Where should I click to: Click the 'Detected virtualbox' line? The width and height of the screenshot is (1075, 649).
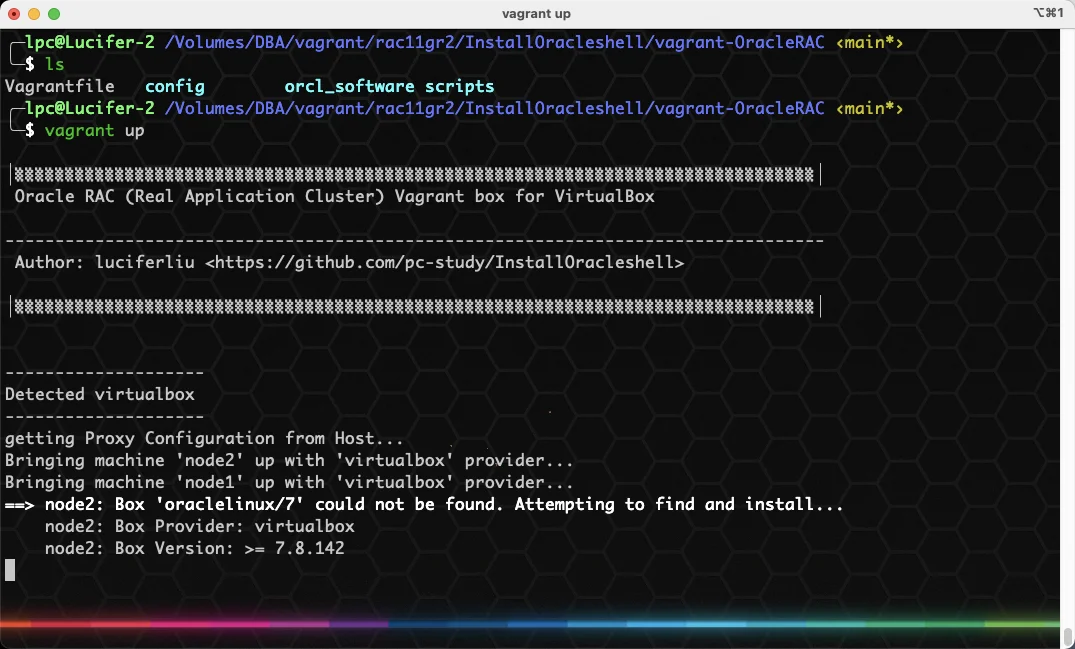point(100,394)
